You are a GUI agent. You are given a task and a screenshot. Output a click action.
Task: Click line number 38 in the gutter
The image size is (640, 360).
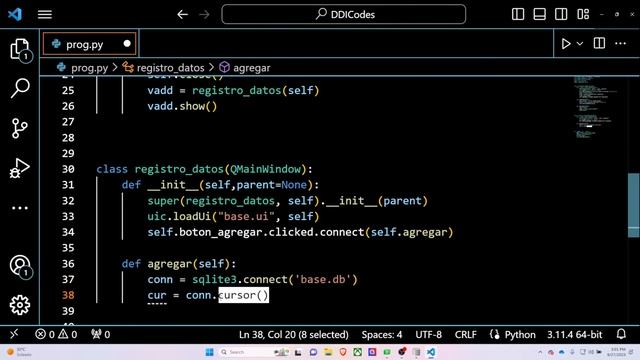tap(68, 295)
